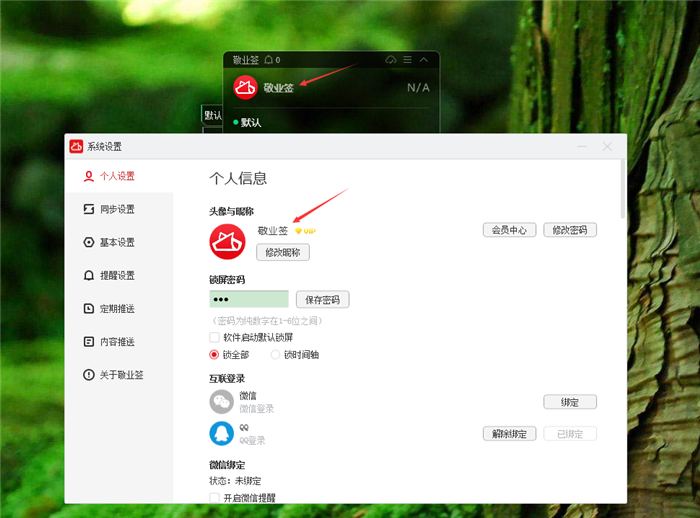700x518 pixels.
Task: Click the QQ penguin icon
Action: coord(221,434)
